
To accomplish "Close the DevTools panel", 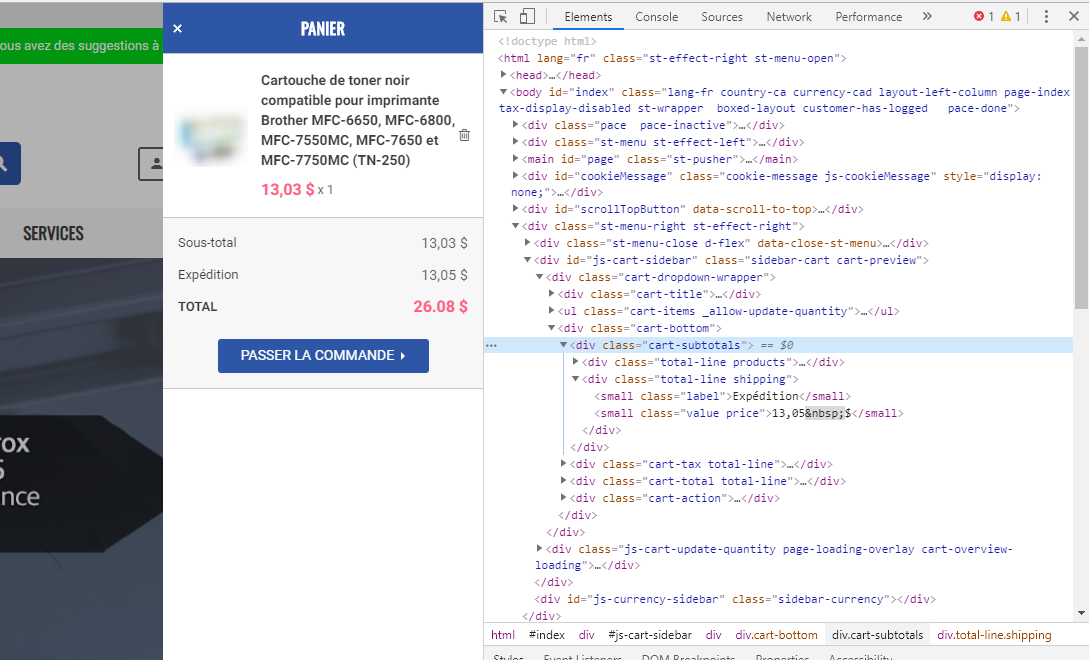I will click(x=1073, y=17).
